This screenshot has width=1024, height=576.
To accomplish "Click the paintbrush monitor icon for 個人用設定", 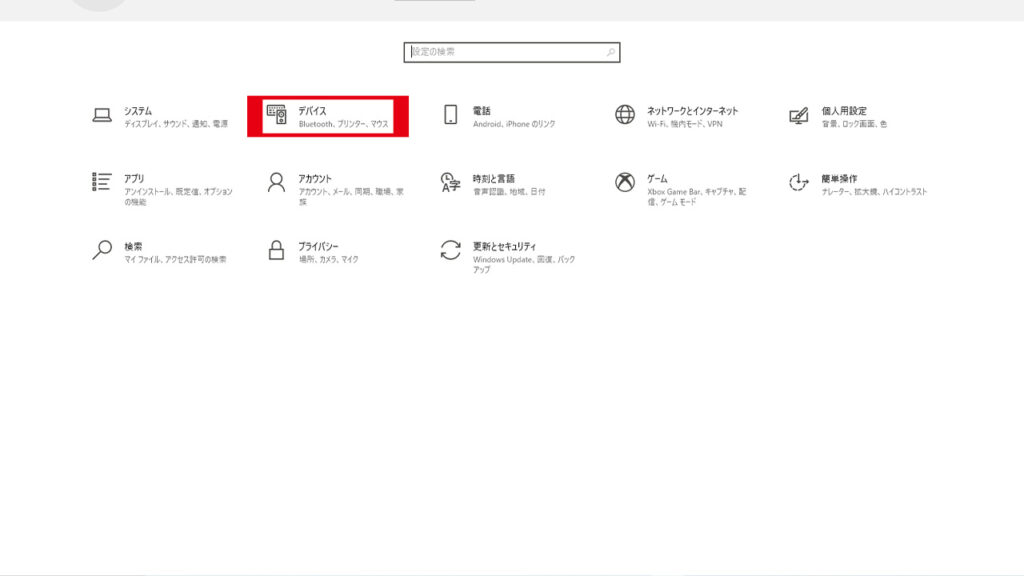I will 799,116.
